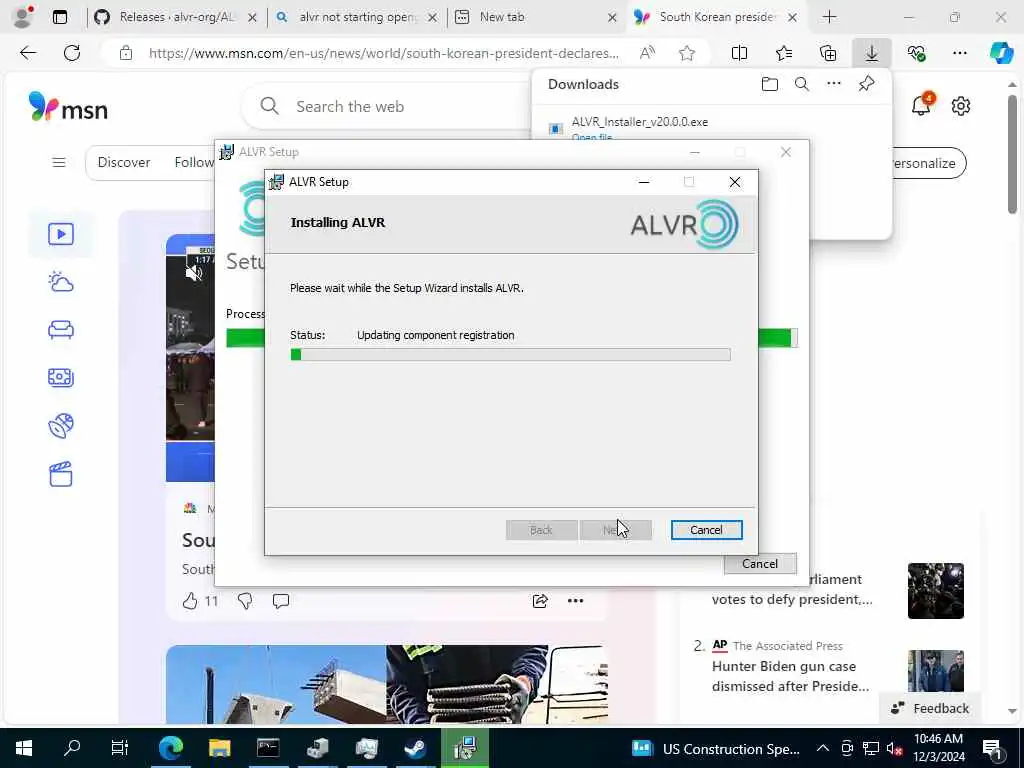
Task: Open the Windows Start menu
Action: coord(24,748)
